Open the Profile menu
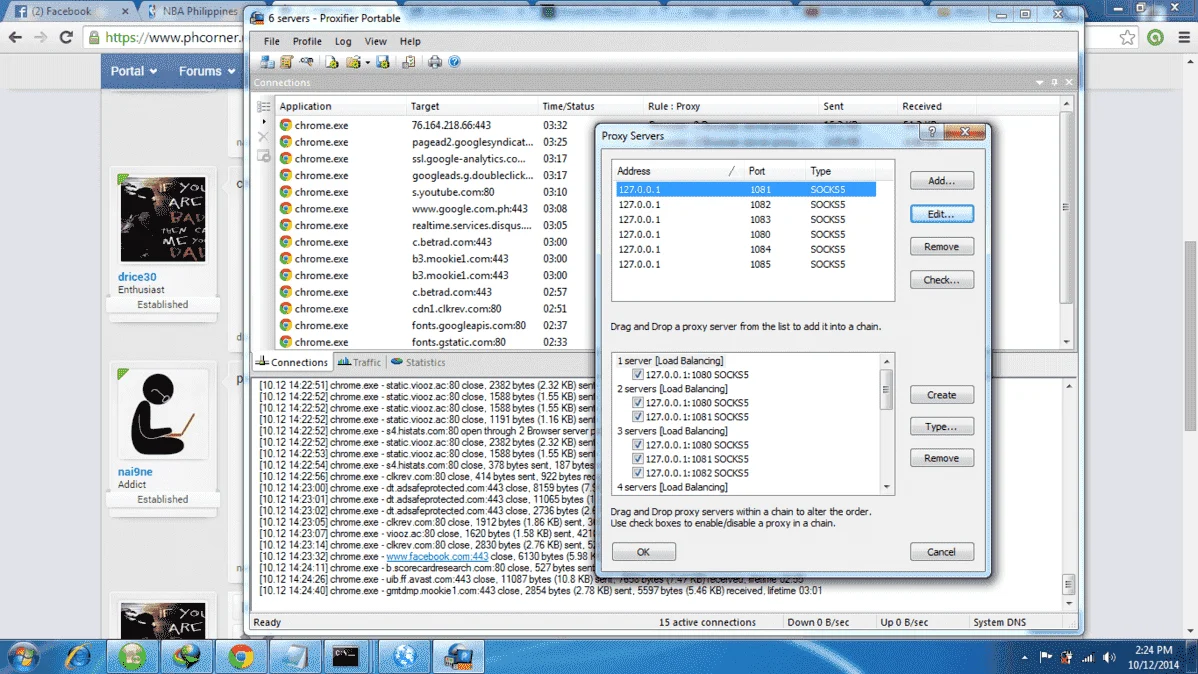 (x=306, y=41)
